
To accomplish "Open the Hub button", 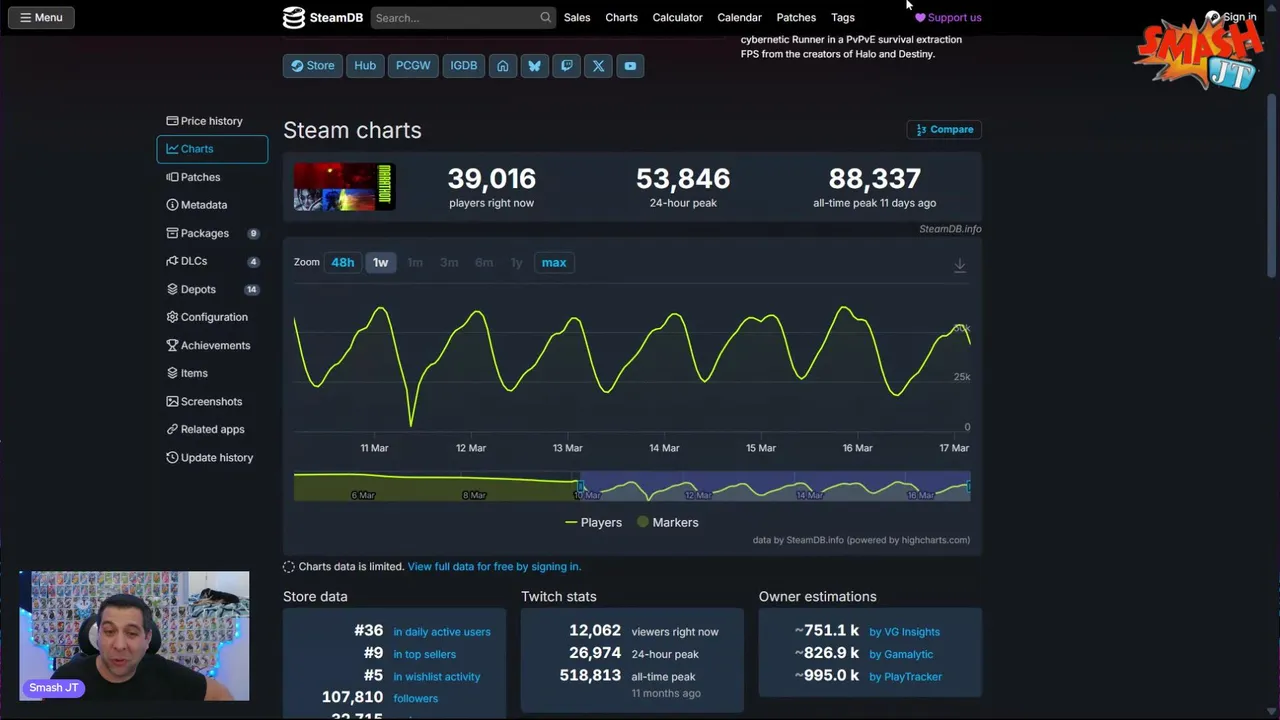I will point(365,65).
